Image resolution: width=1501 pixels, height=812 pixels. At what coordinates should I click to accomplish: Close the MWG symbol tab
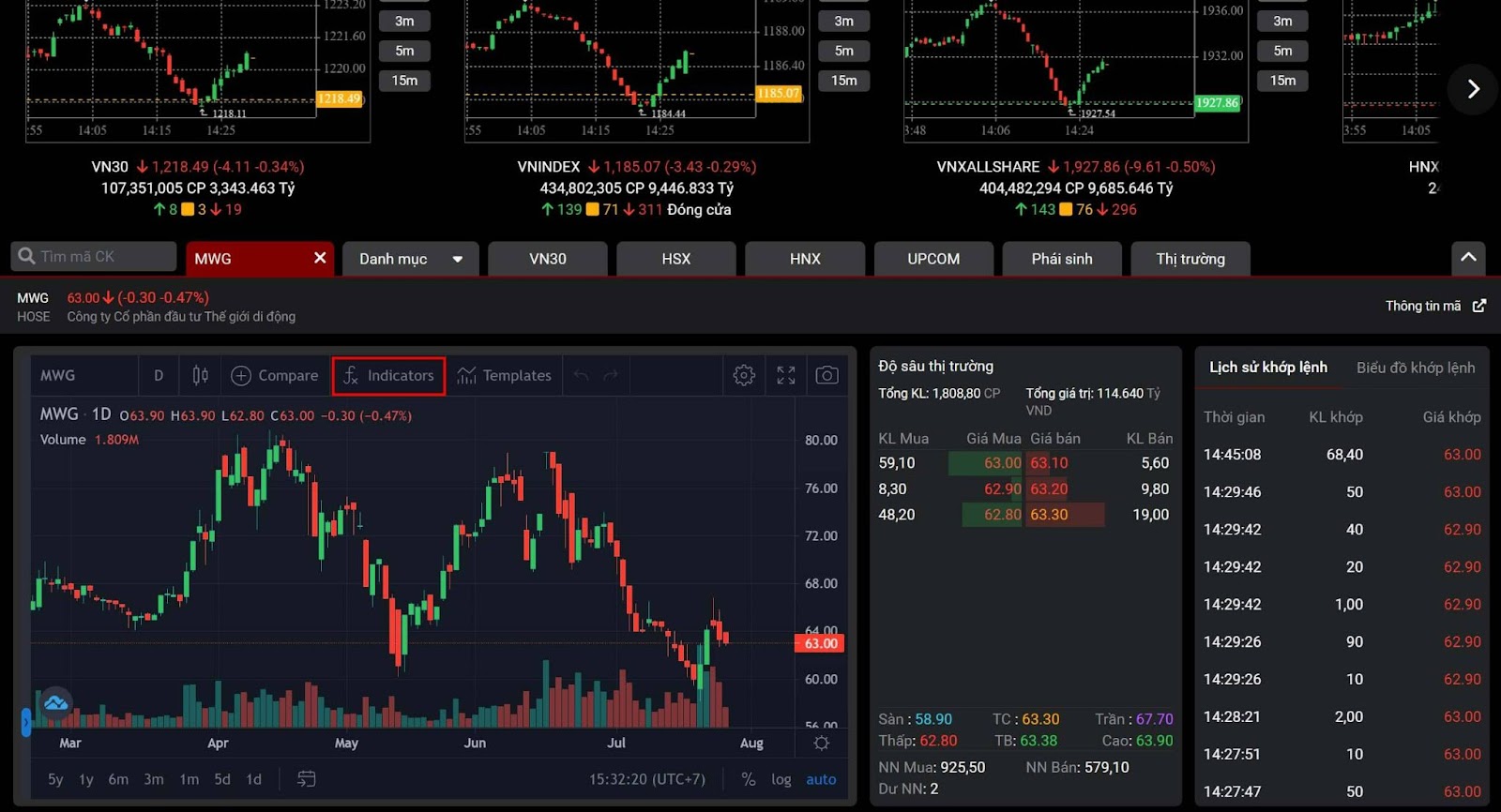(x=320, y=258)
